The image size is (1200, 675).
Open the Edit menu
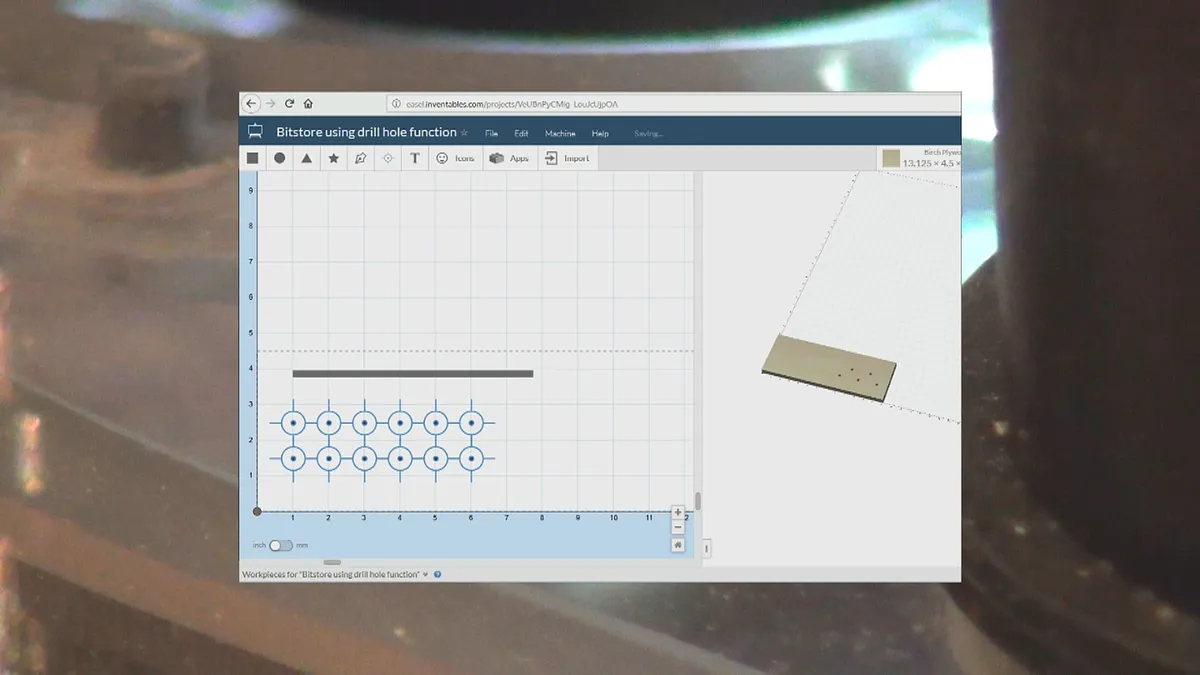coord(521,133)
